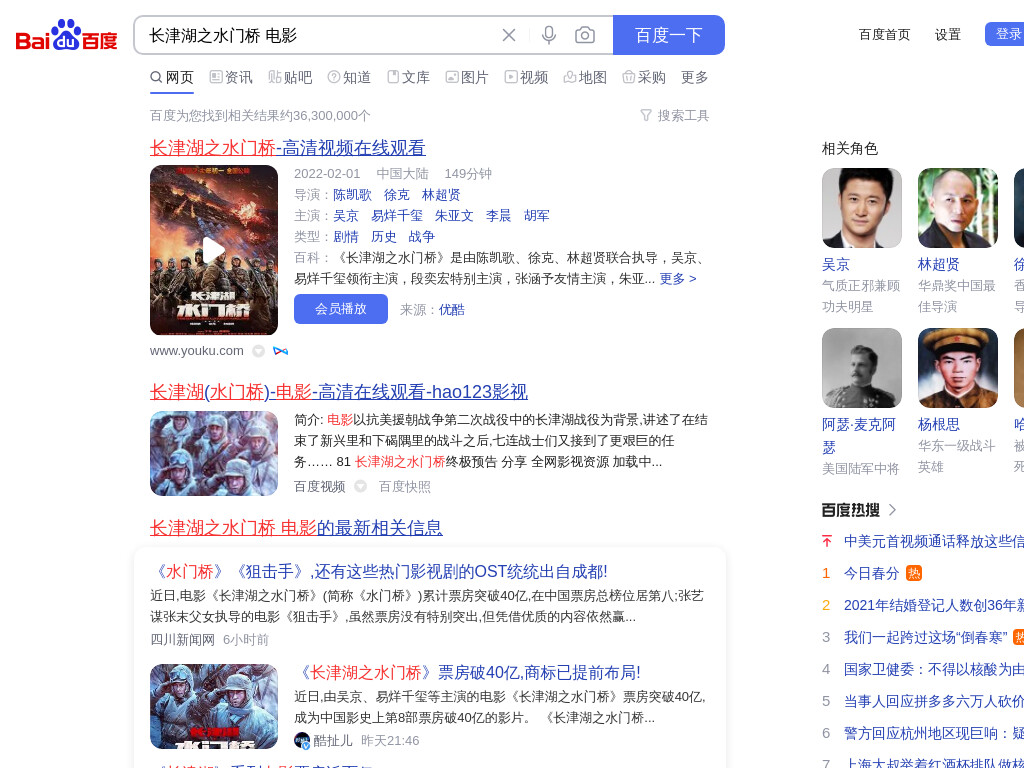Screen dimensions: 1024x768
Task: Open the pinned 中美元首视频通话 hot search
Action: [x=934, y=541]
